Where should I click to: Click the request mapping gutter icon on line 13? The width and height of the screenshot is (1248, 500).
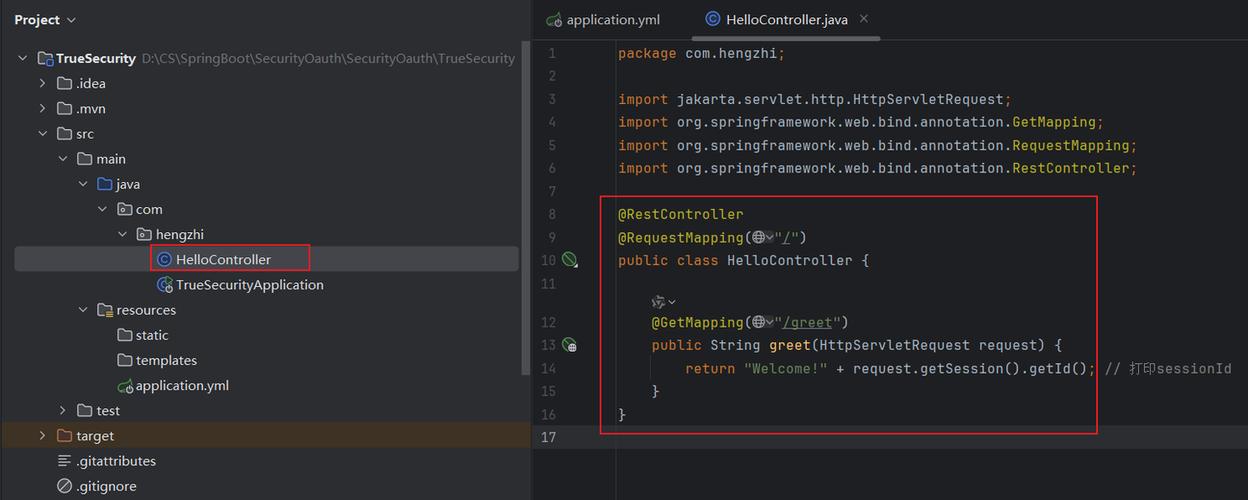[569, 345]
